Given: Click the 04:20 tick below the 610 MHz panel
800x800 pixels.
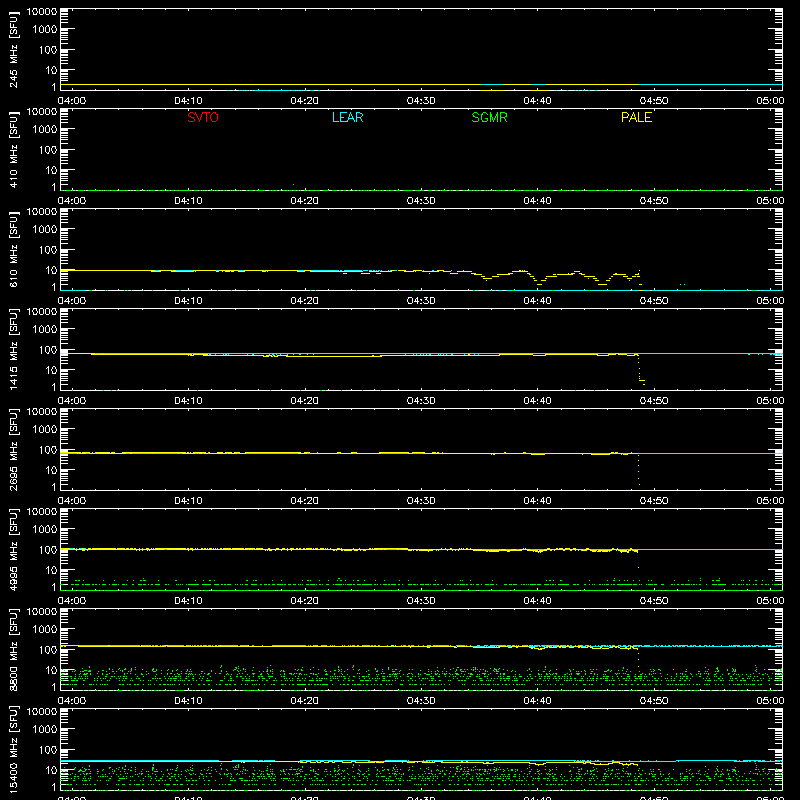Looking at the screenshot, I should tap(305, 301).
